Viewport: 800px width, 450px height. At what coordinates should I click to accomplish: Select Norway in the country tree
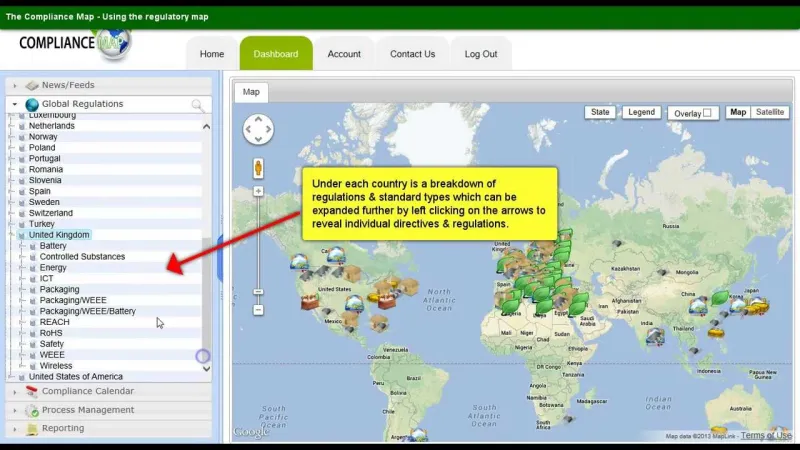point(43,137)
